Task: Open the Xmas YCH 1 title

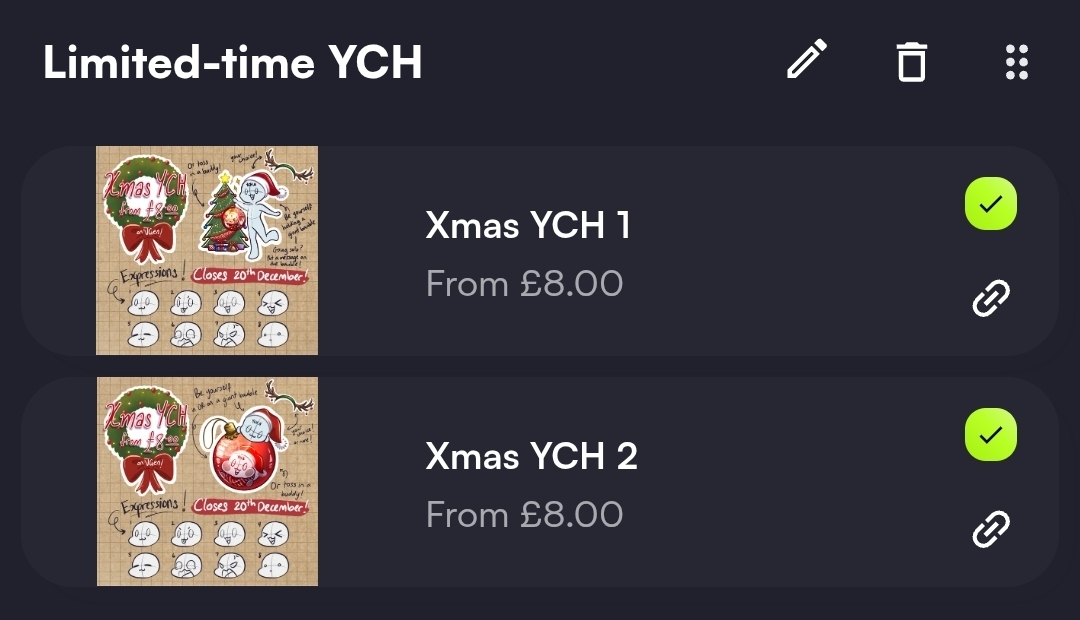Action: pos(528,225)
